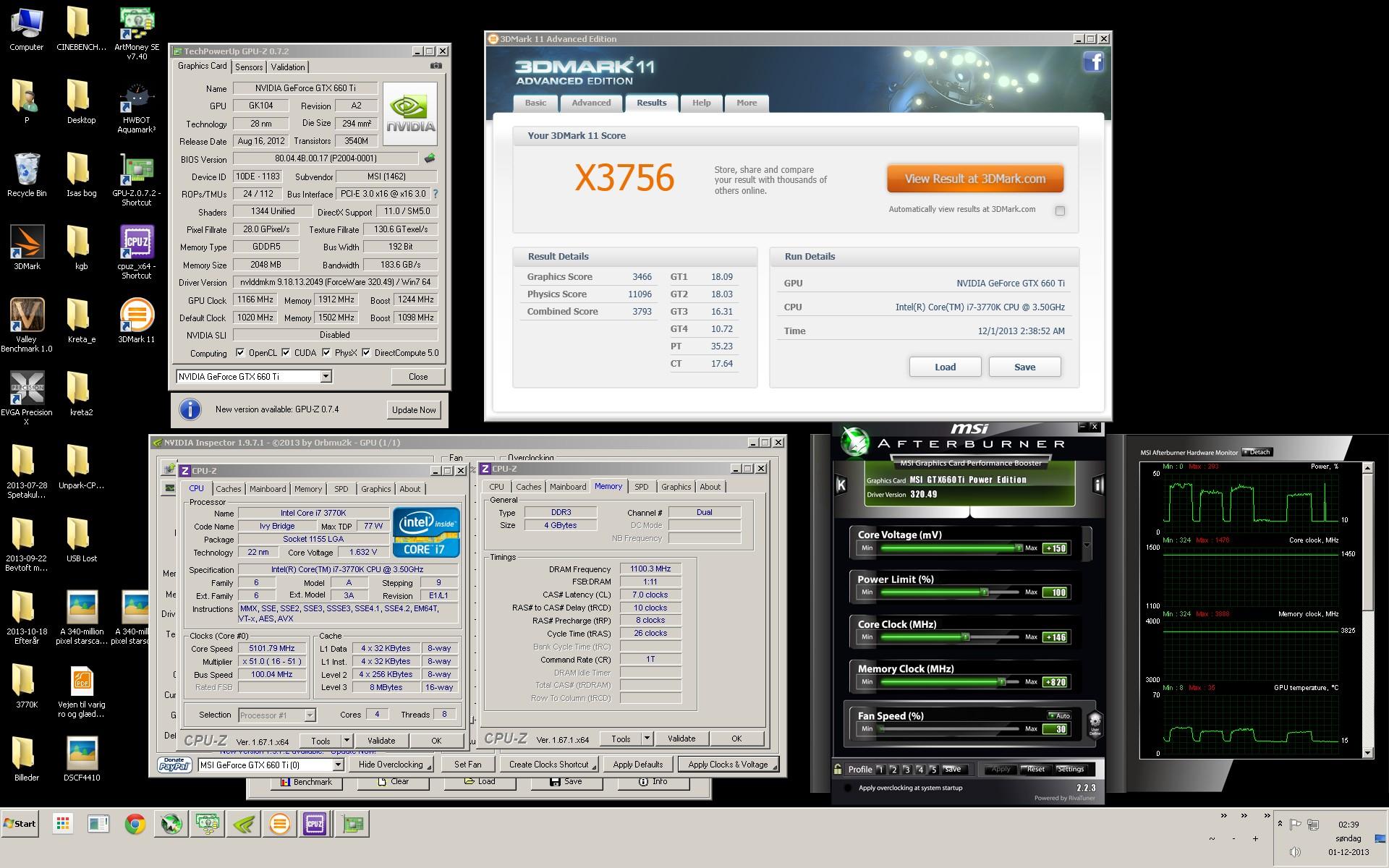Toggle the OpenCL checkbox in GPU-Z
Viewport: 1389px width, 868px height.
(x=240, y=353)
